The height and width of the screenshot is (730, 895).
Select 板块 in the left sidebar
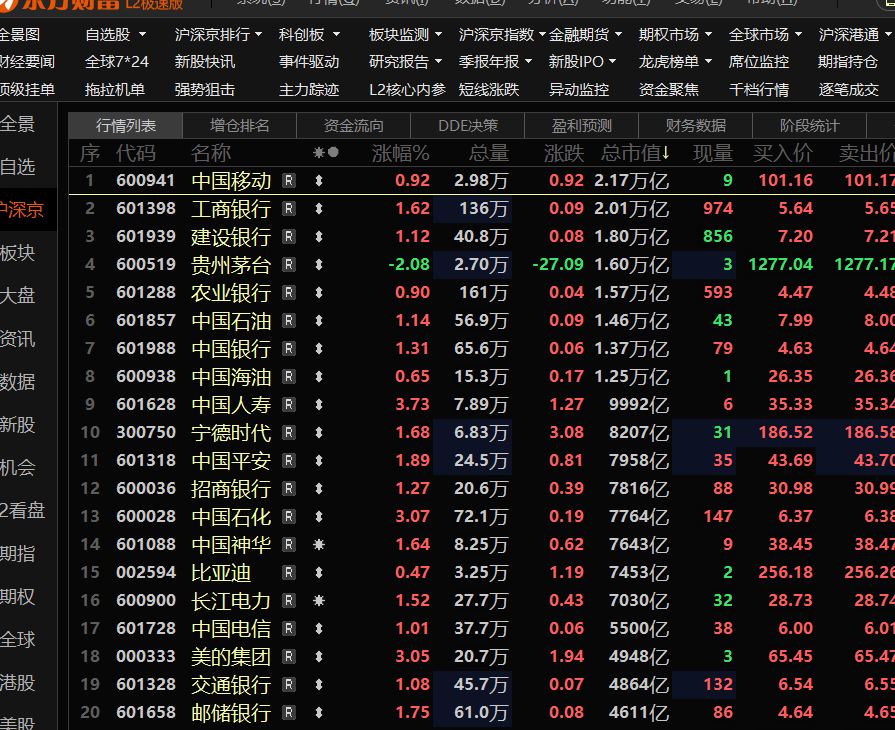coord(17,253)
